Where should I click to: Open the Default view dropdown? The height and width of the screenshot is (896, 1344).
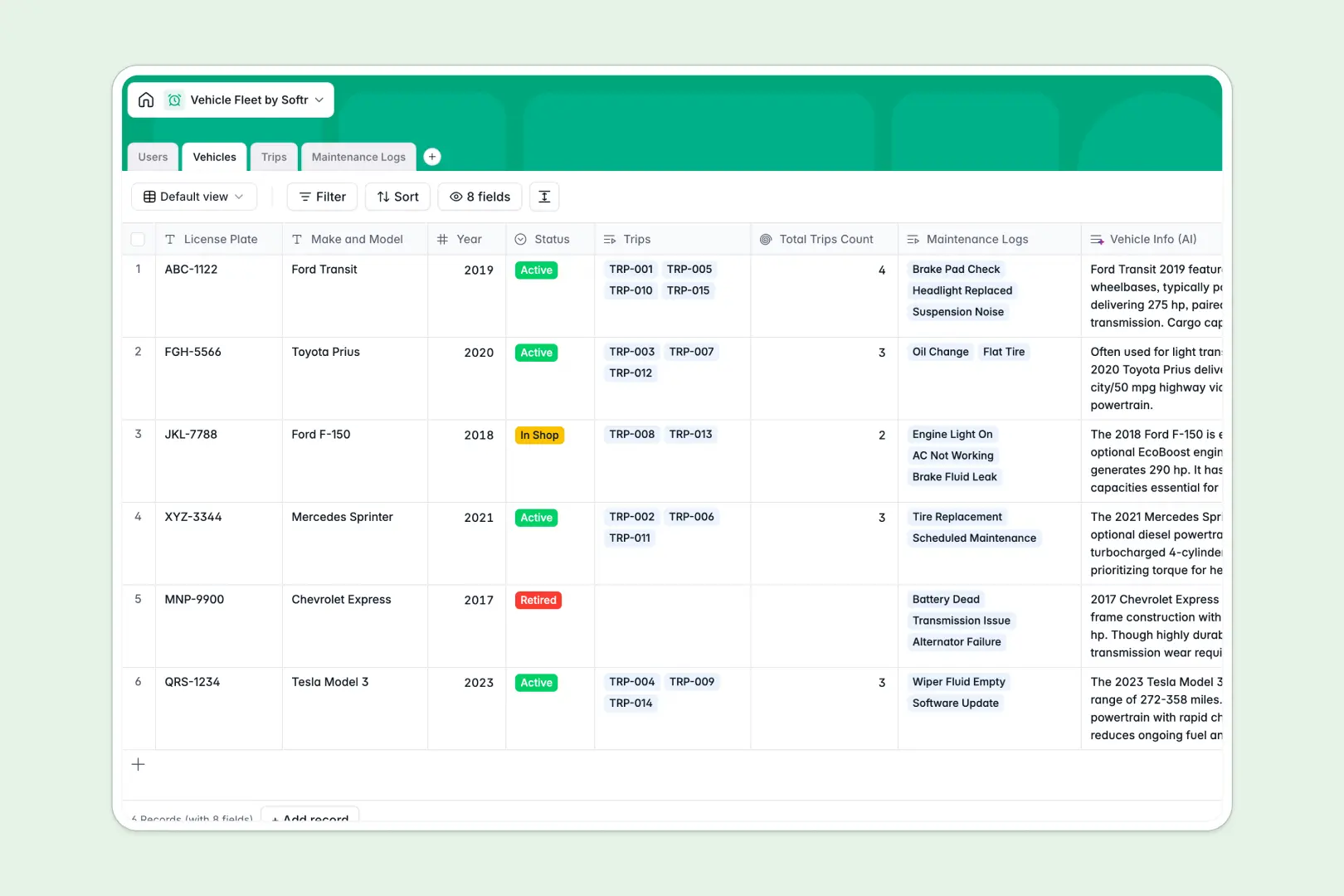[x=194, y=197]
